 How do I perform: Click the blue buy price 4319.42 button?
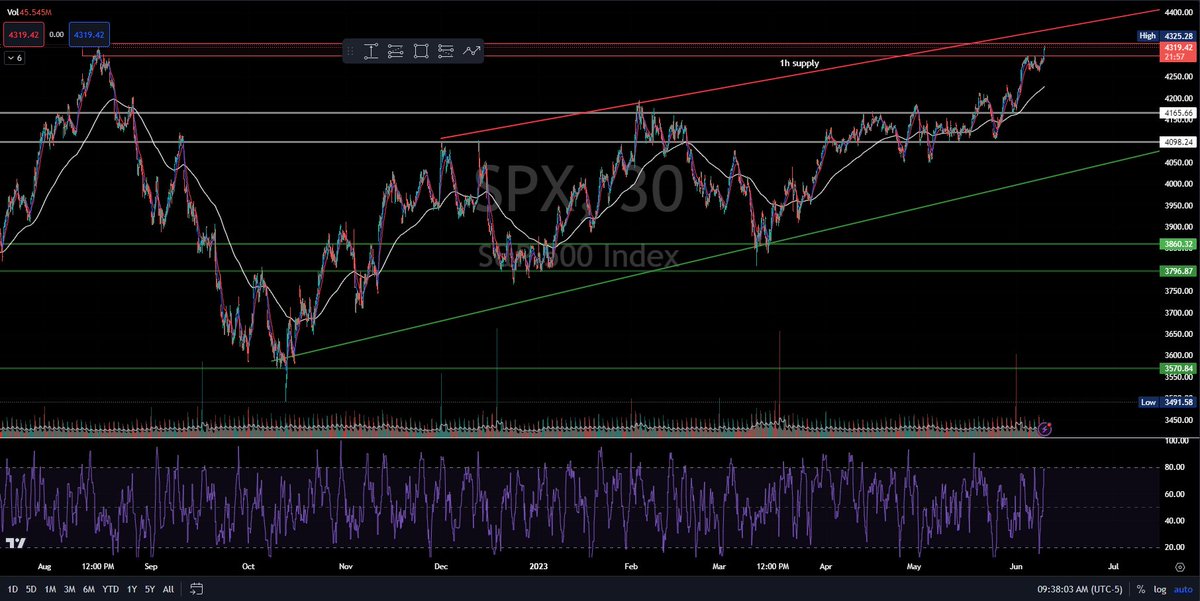point(87,35)
